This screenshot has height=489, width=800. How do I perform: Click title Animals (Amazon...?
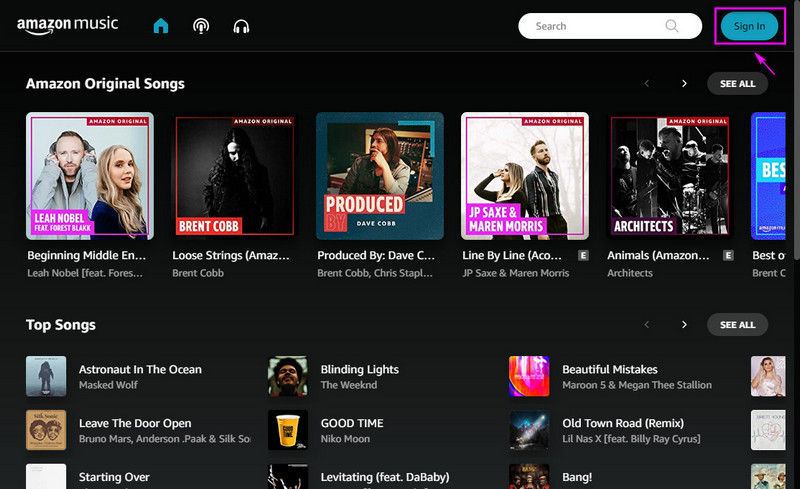[x=658, y=255]
